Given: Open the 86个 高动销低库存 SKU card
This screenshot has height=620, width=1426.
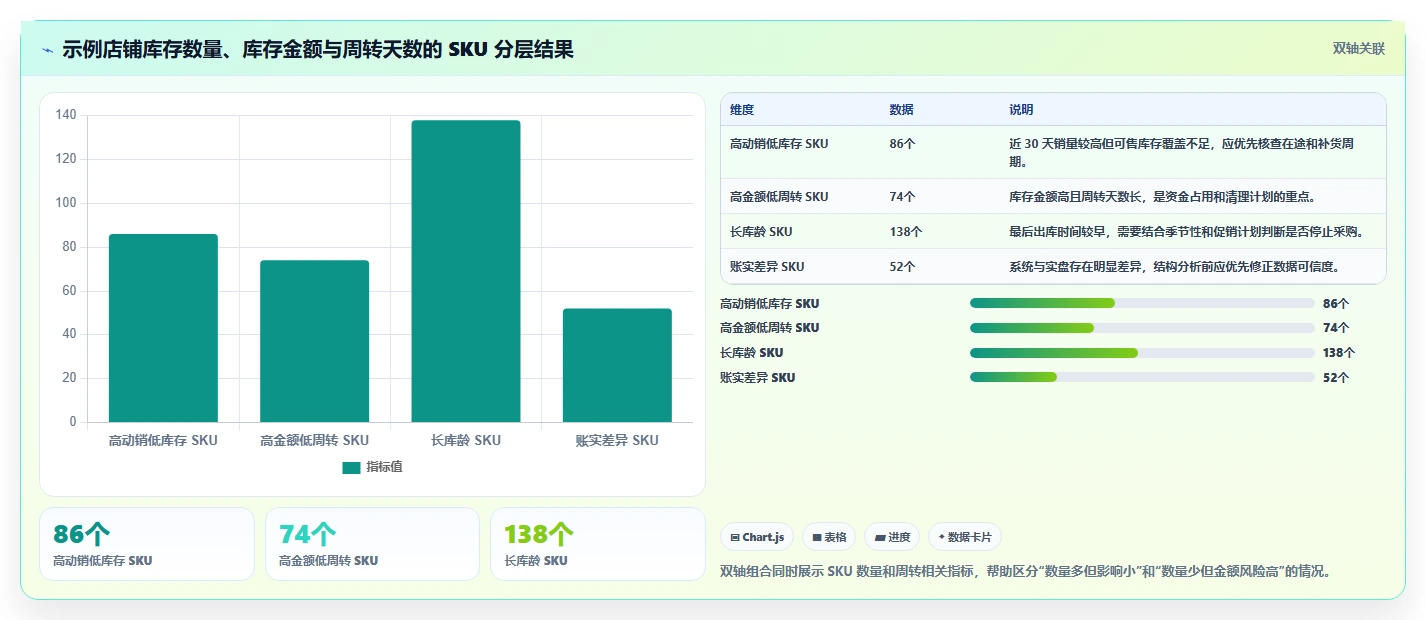Looking at the screenshot, I should pyautogui.click(x=147, y=544).
